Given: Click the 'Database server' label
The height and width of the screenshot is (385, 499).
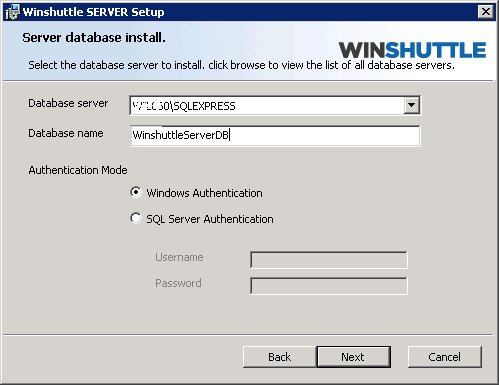Looking at the screenshot, I should coord(68,103).
